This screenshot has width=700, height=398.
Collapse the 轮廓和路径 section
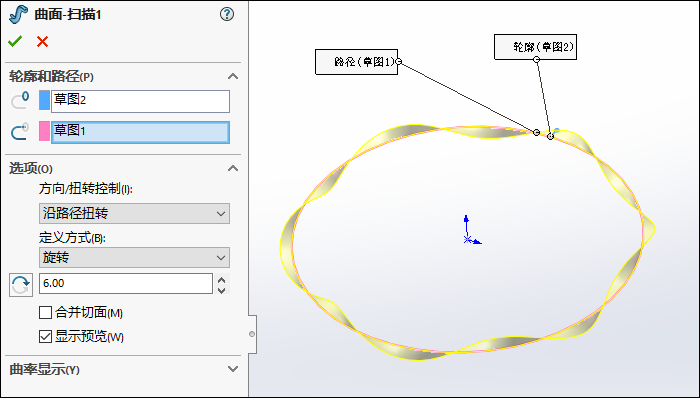click(233, 76)
